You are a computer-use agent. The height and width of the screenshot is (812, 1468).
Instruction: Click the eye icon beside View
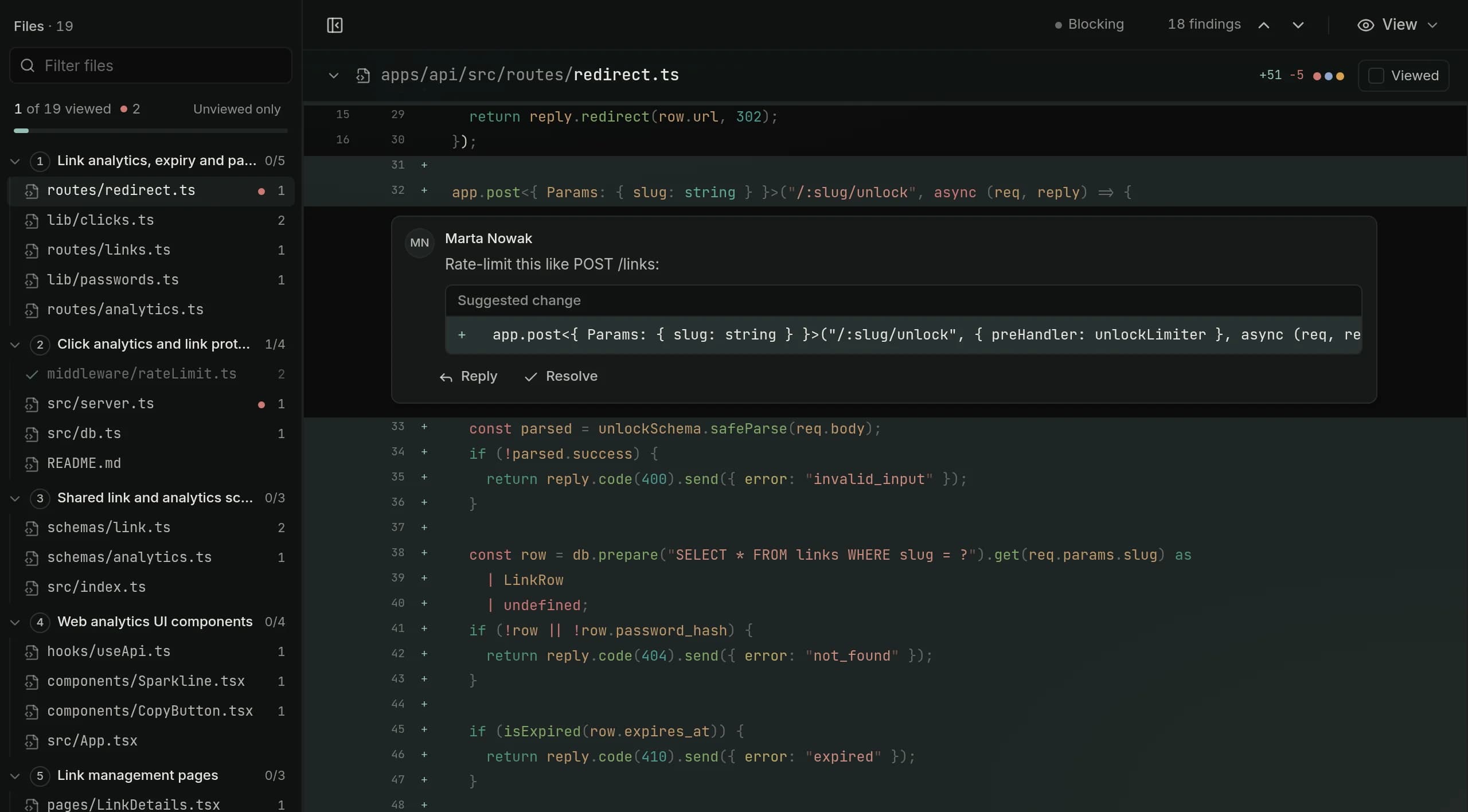[1365, 25]
